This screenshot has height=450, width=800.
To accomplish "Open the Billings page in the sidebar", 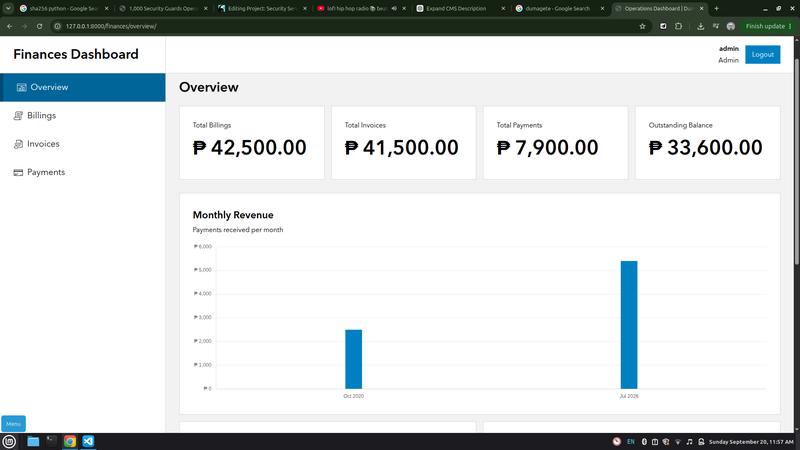I will 83,116.
